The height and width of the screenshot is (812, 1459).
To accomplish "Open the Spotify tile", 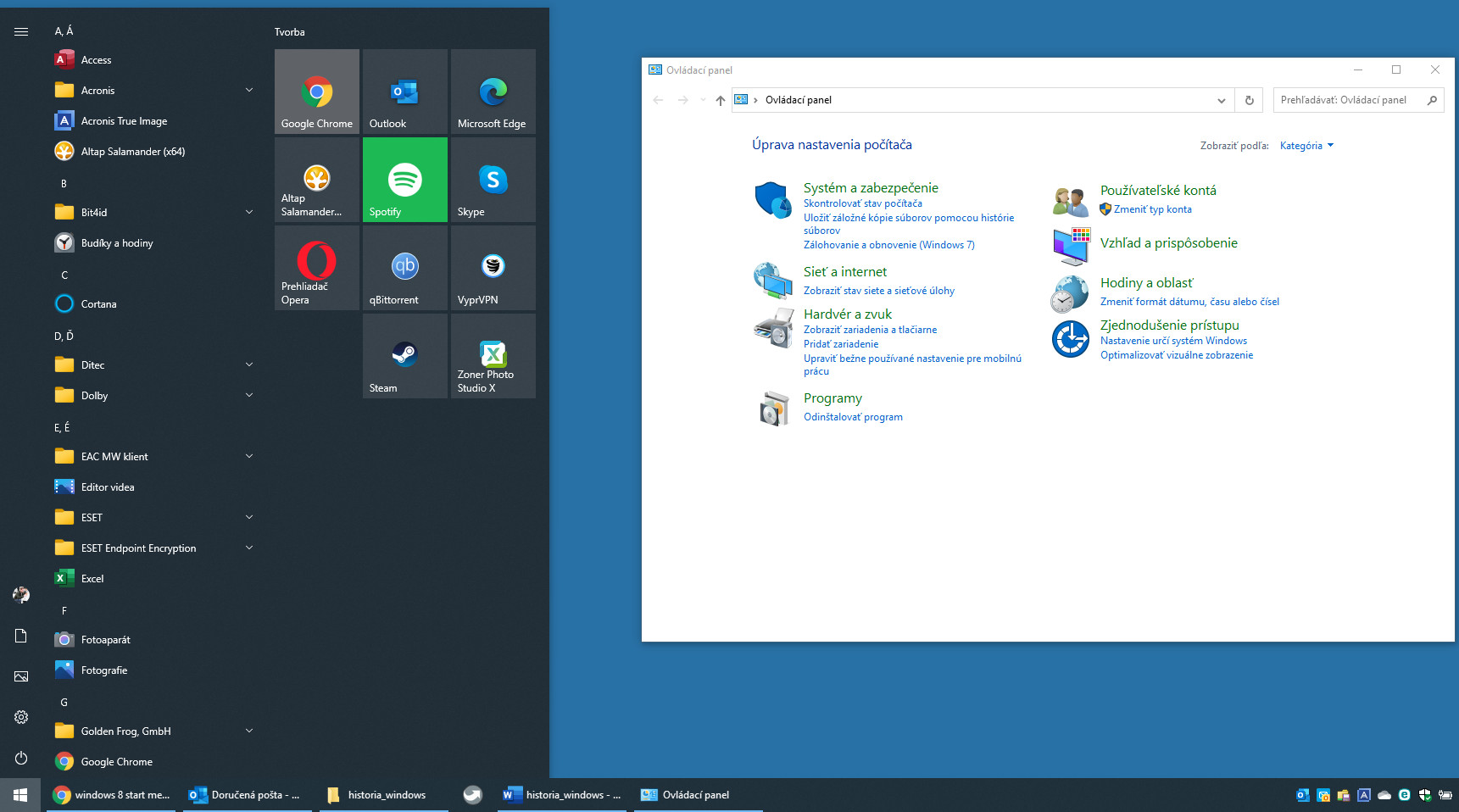I will 404,180.
